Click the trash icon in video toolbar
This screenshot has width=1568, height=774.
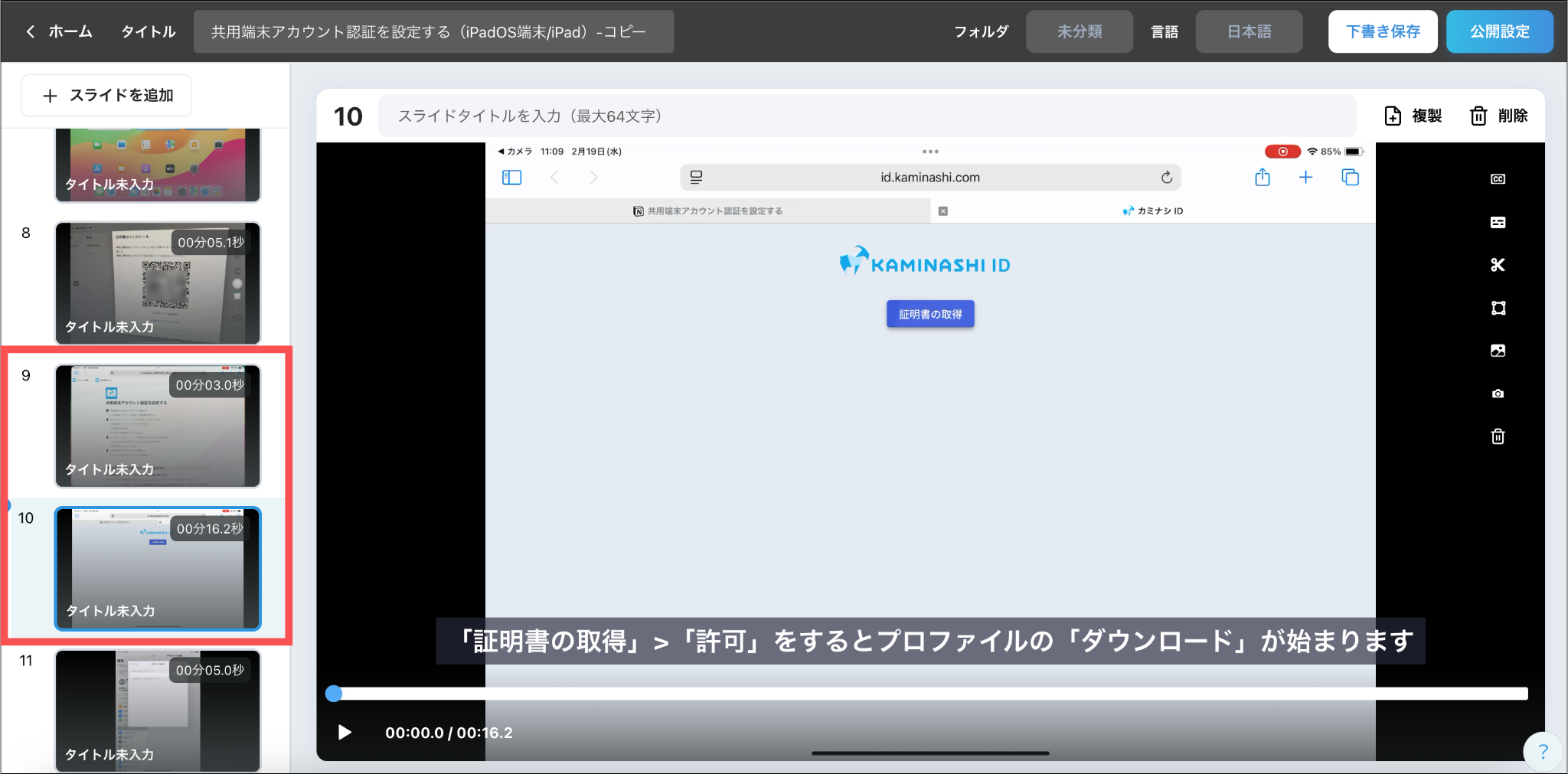tap(1498, 436)
